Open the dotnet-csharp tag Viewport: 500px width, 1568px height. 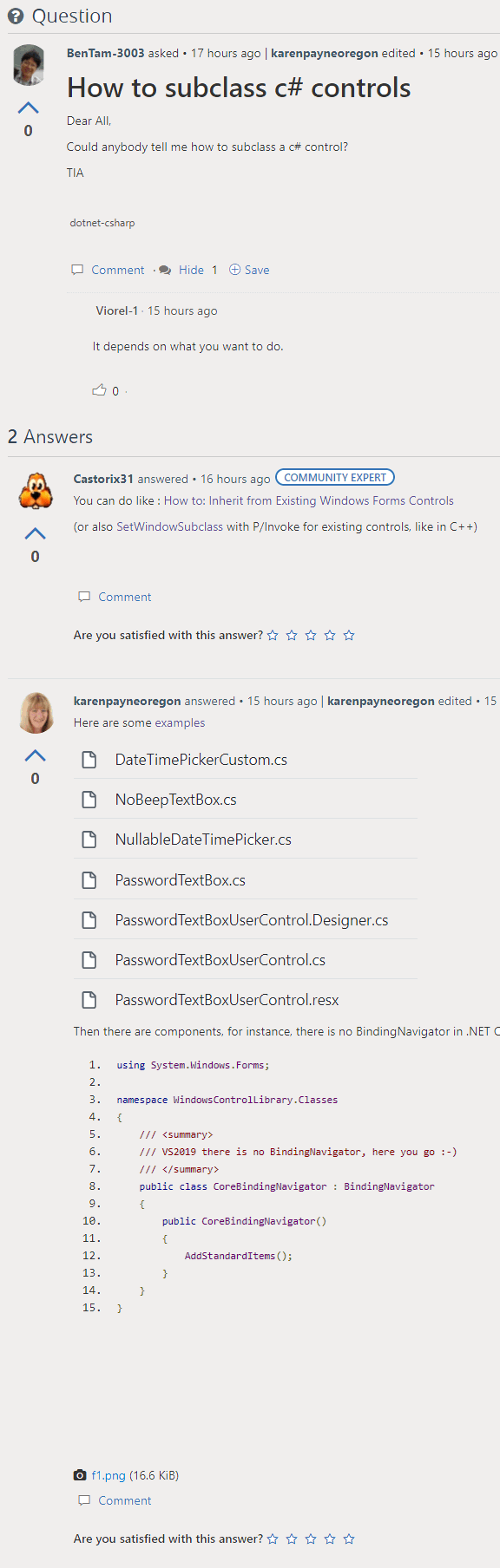(102, 223)
